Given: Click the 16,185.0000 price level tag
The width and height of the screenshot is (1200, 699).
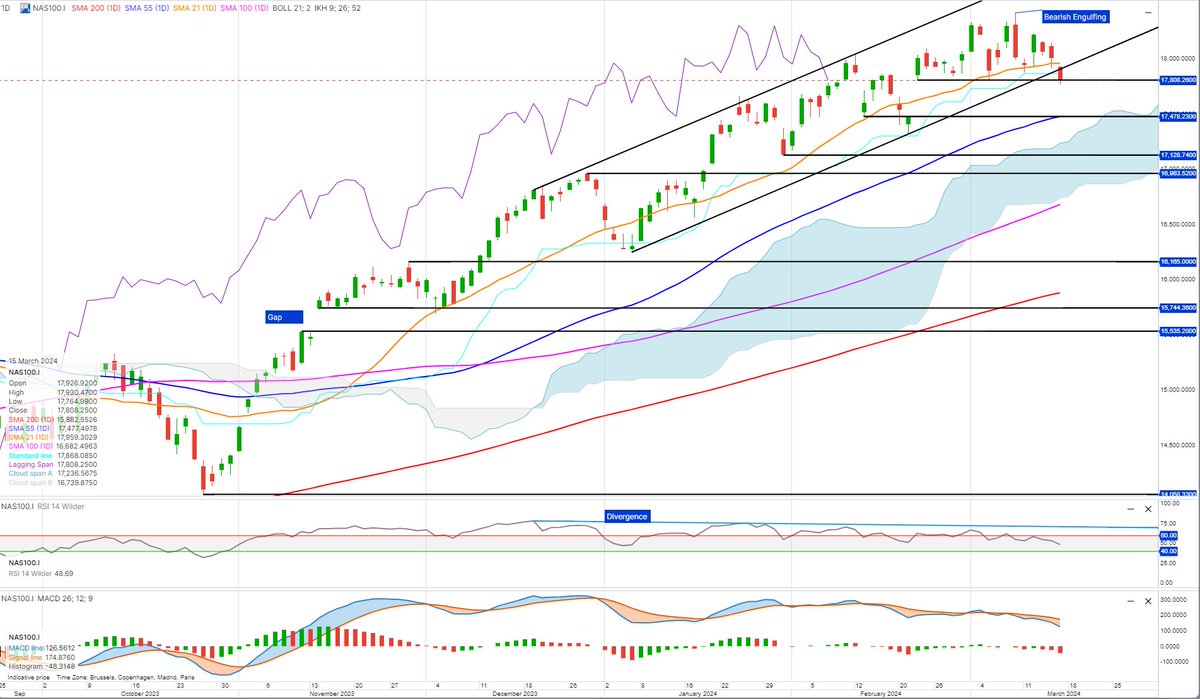Looking at the screenshot, I should (1177, 262).
